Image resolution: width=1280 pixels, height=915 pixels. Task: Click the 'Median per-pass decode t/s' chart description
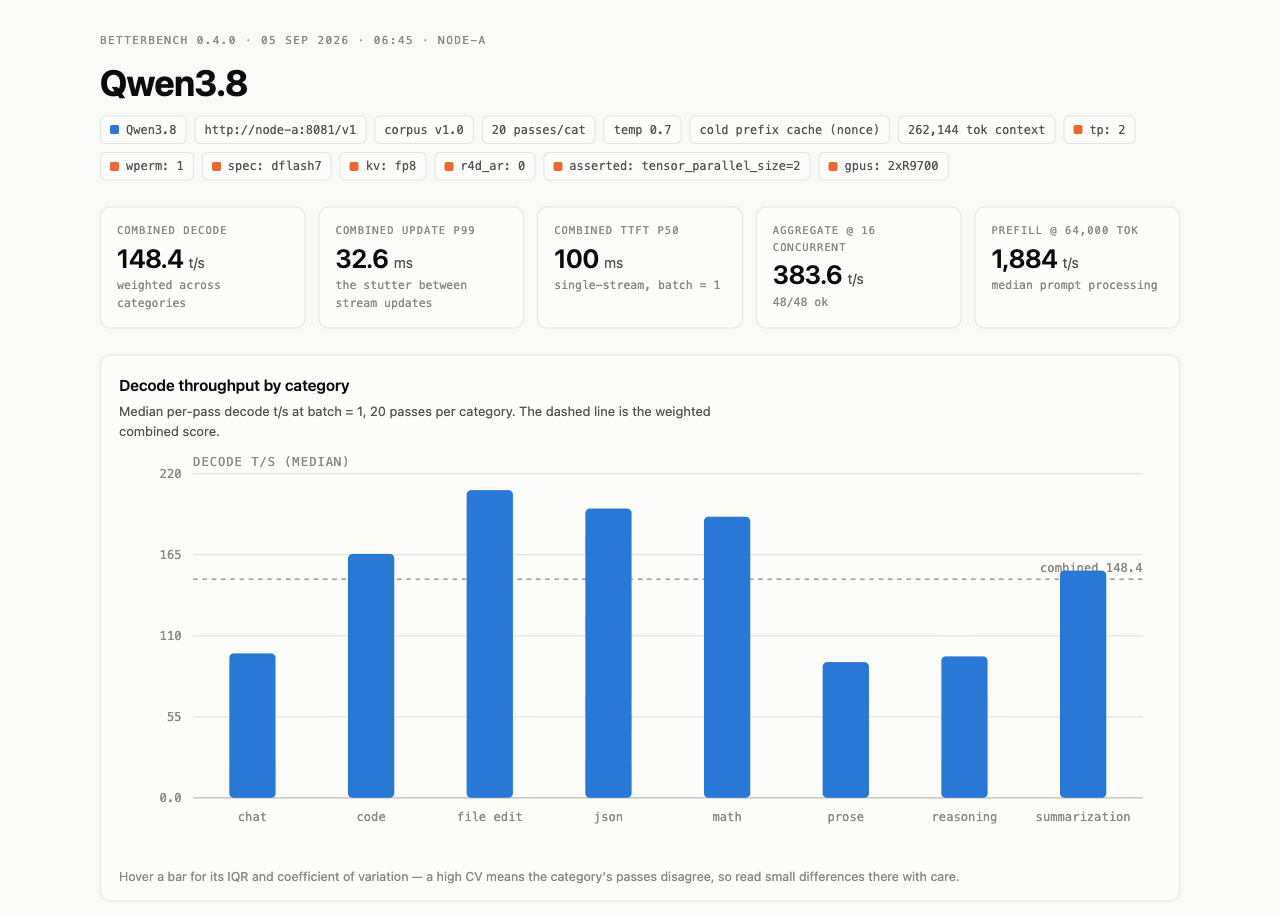(415, 422)
